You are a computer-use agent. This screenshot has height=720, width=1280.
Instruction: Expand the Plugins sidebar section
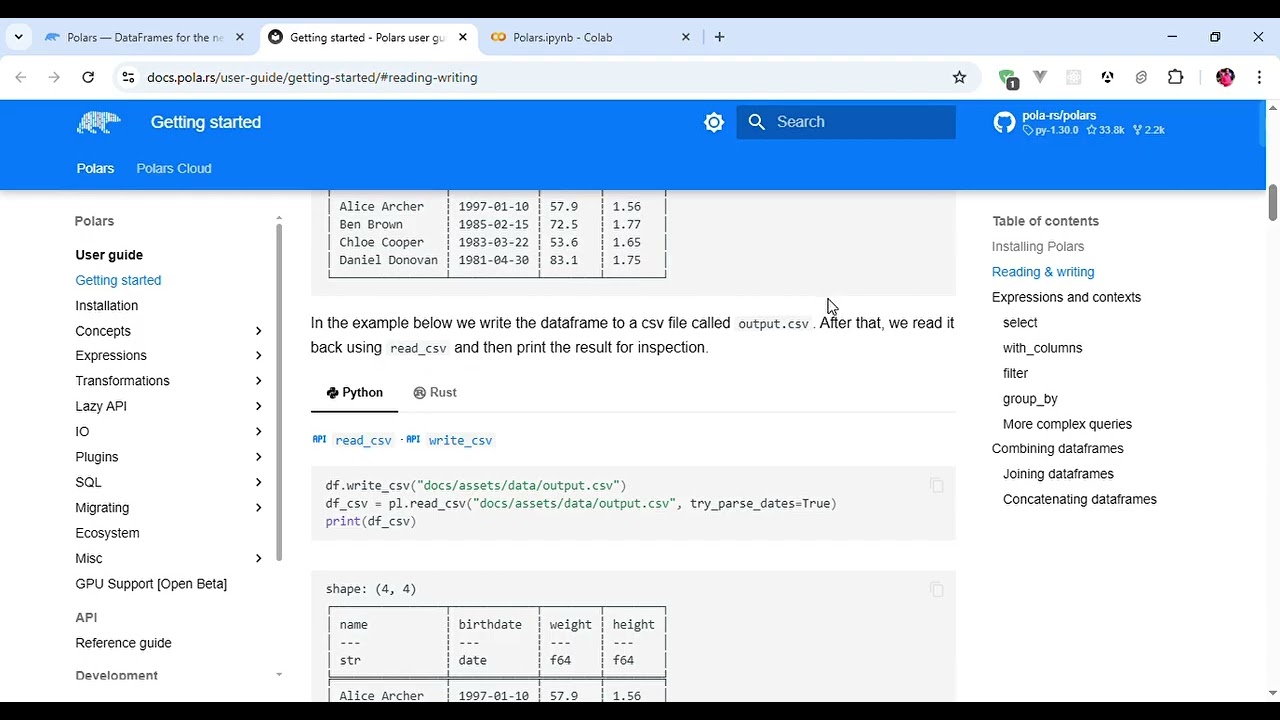click(258, 457)
